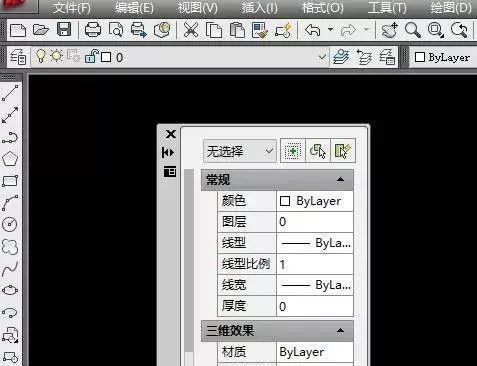Activate the Pan realtime hand icon
This screenshot has width=477, height=366.
pos(389,30)
